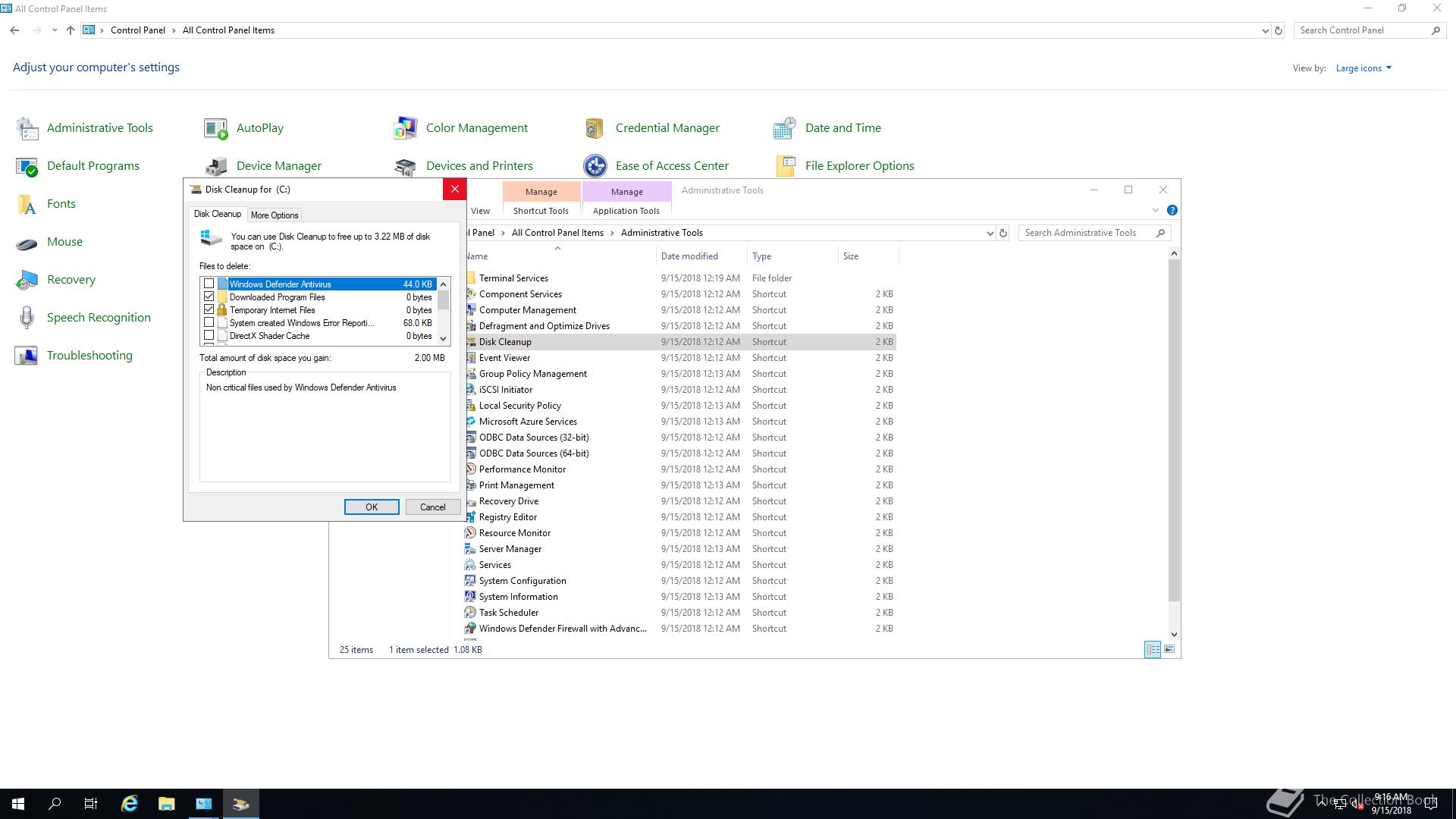The image size is (1456, 819).
Task: Uncheck the Downloaded Program Files checkbox
Action: pyautogui.click(x=209, y=297)
